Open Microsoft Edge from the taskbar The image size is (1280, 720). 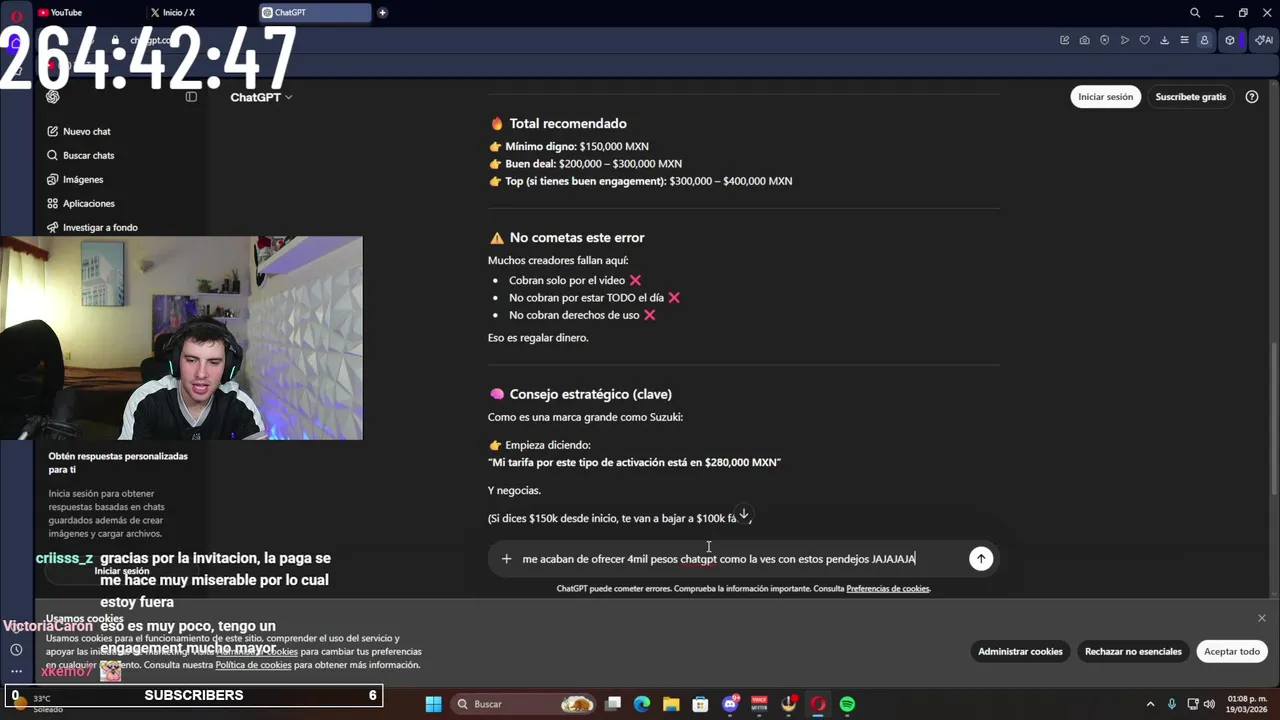click(x=642, y=704)
